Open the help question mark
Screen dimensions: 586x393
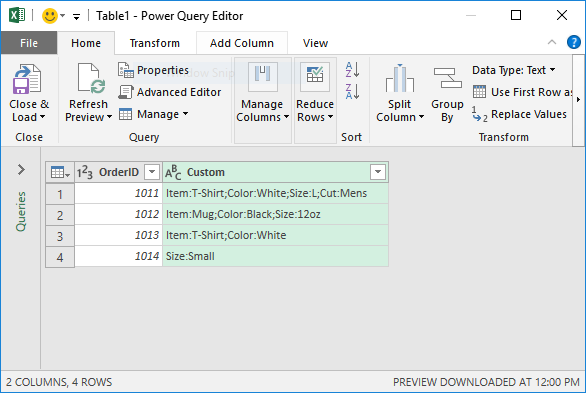pyautogui.click(x=573, y=42)
